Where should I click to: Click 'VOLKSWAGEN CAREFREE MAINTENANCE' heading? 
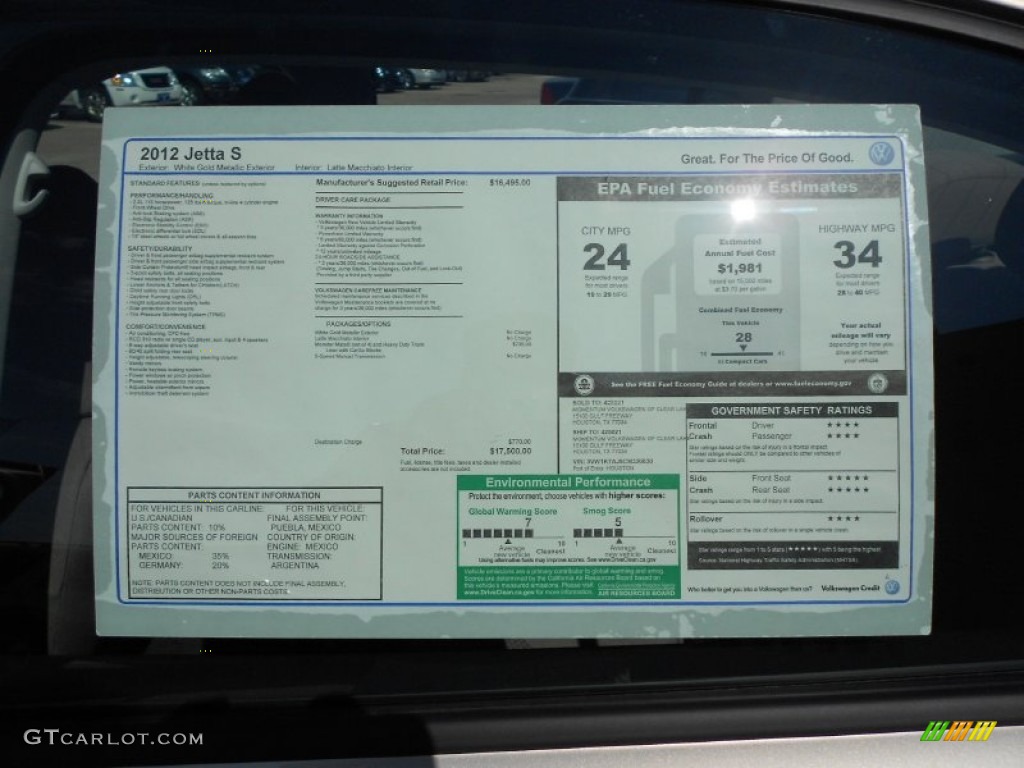368,290
